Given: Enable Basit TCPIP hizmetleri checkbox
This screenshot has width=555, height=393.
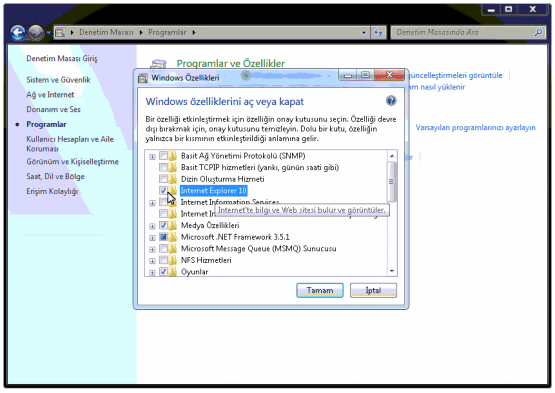Looking at the screenshot, I should pyautogui.click(x=163, y=167).
